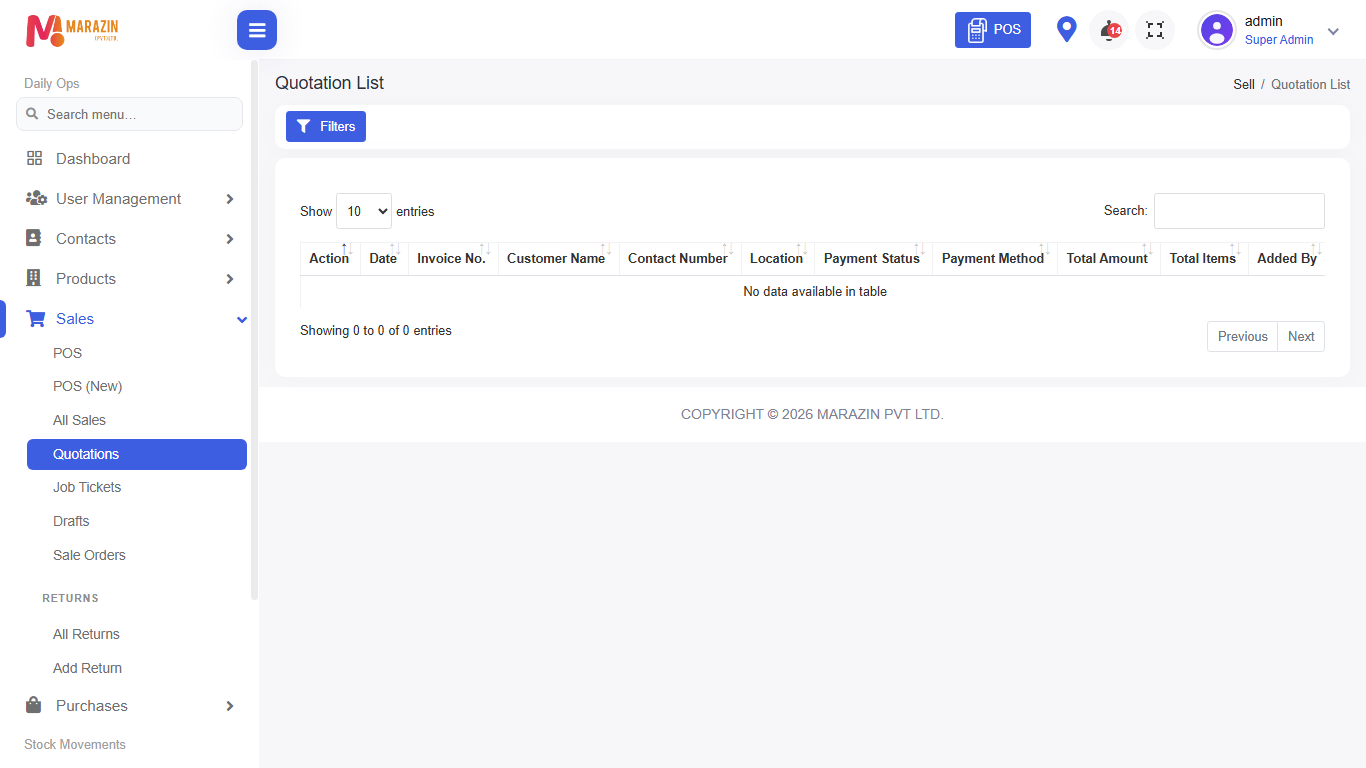The height and width of the screenshot is (768, 1366).
Task: Click the Products building icon
Action: tap(34, 278)
